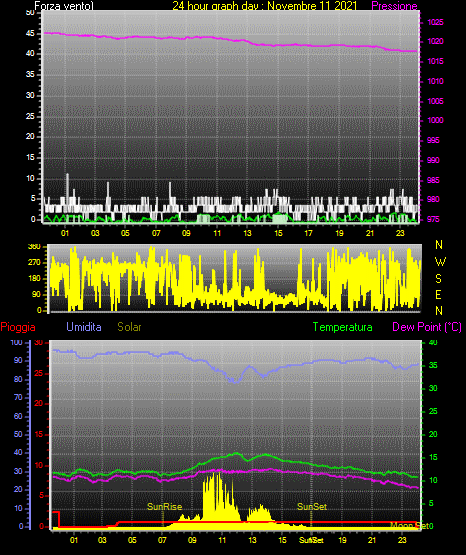Viewport: 466px width, 555px height.
Task: Click the Moon Set marker label
Action: coord(409,525)
